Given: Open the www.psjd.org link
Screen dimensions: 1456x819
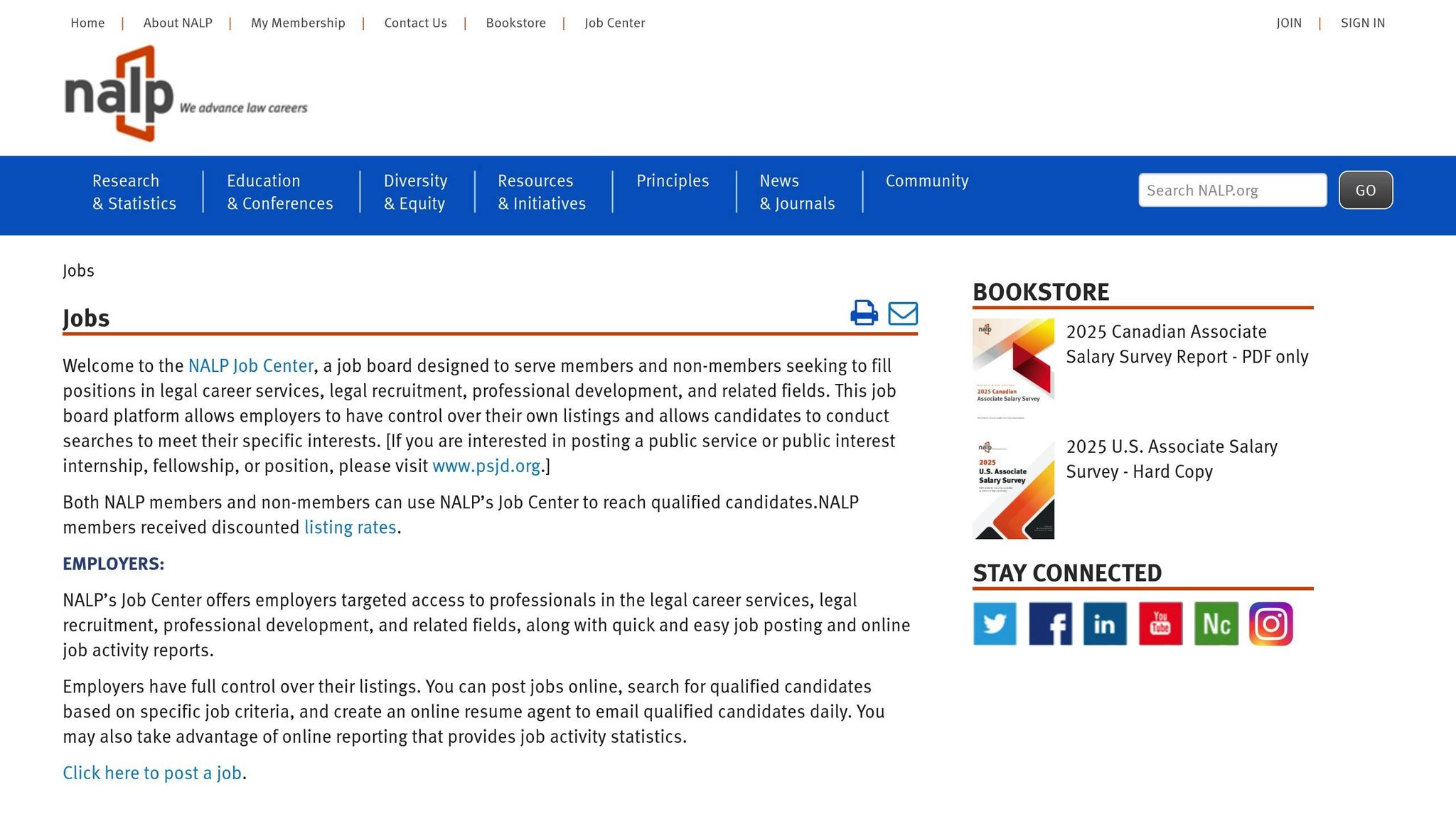Looking at the screenshot, I should coord(486,466).
